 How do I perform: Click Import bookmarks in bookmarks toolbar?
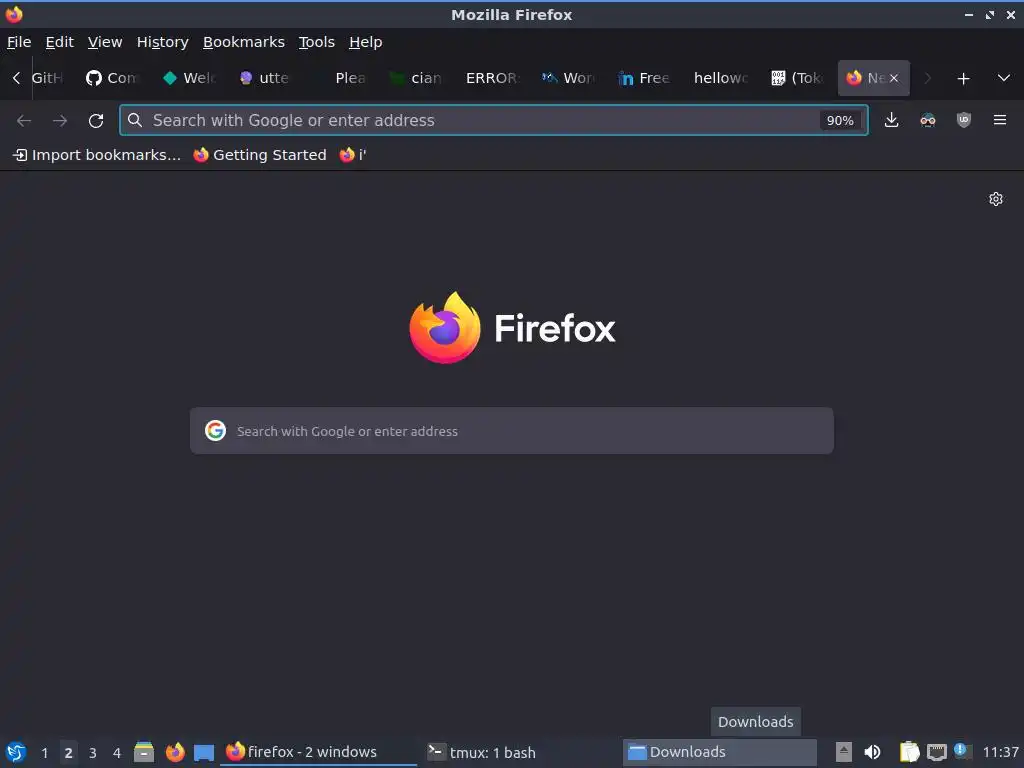pos(97,155)
